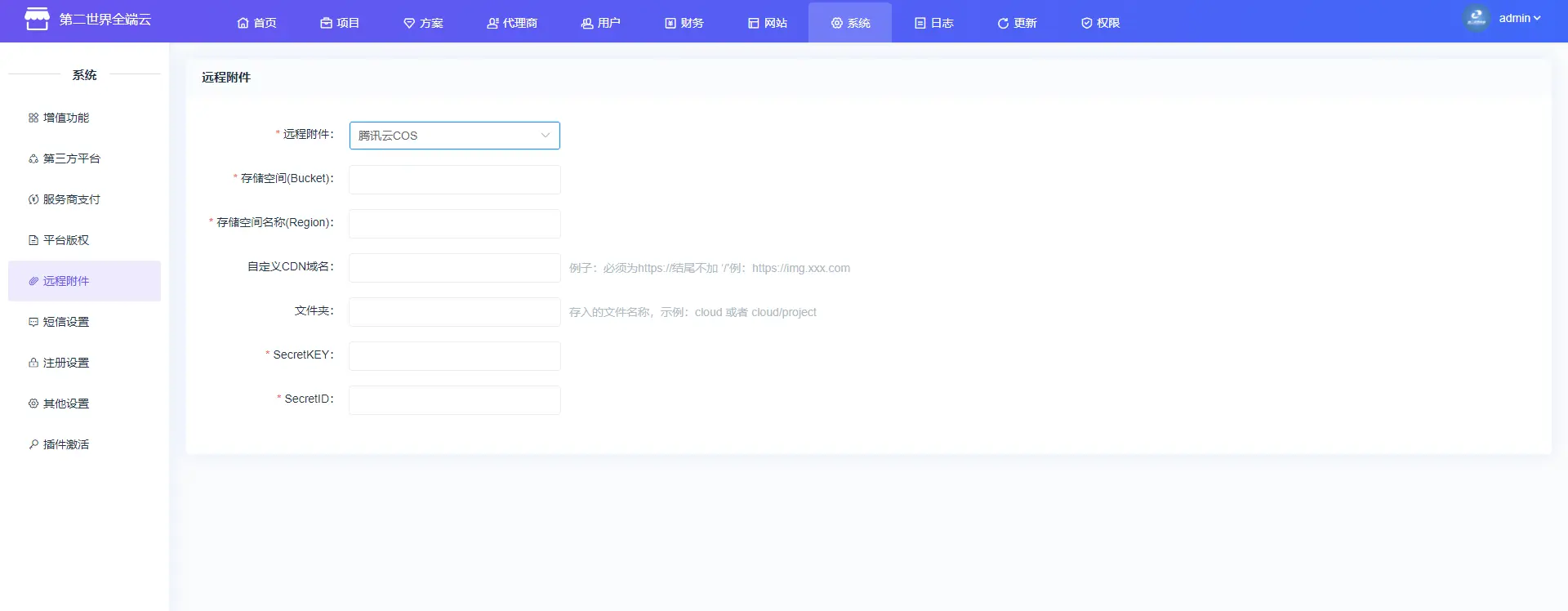This screenshot has height=611, width=1568.
Task: Click the briefcase icon next to 项目
Action: (x=326, y=24)
